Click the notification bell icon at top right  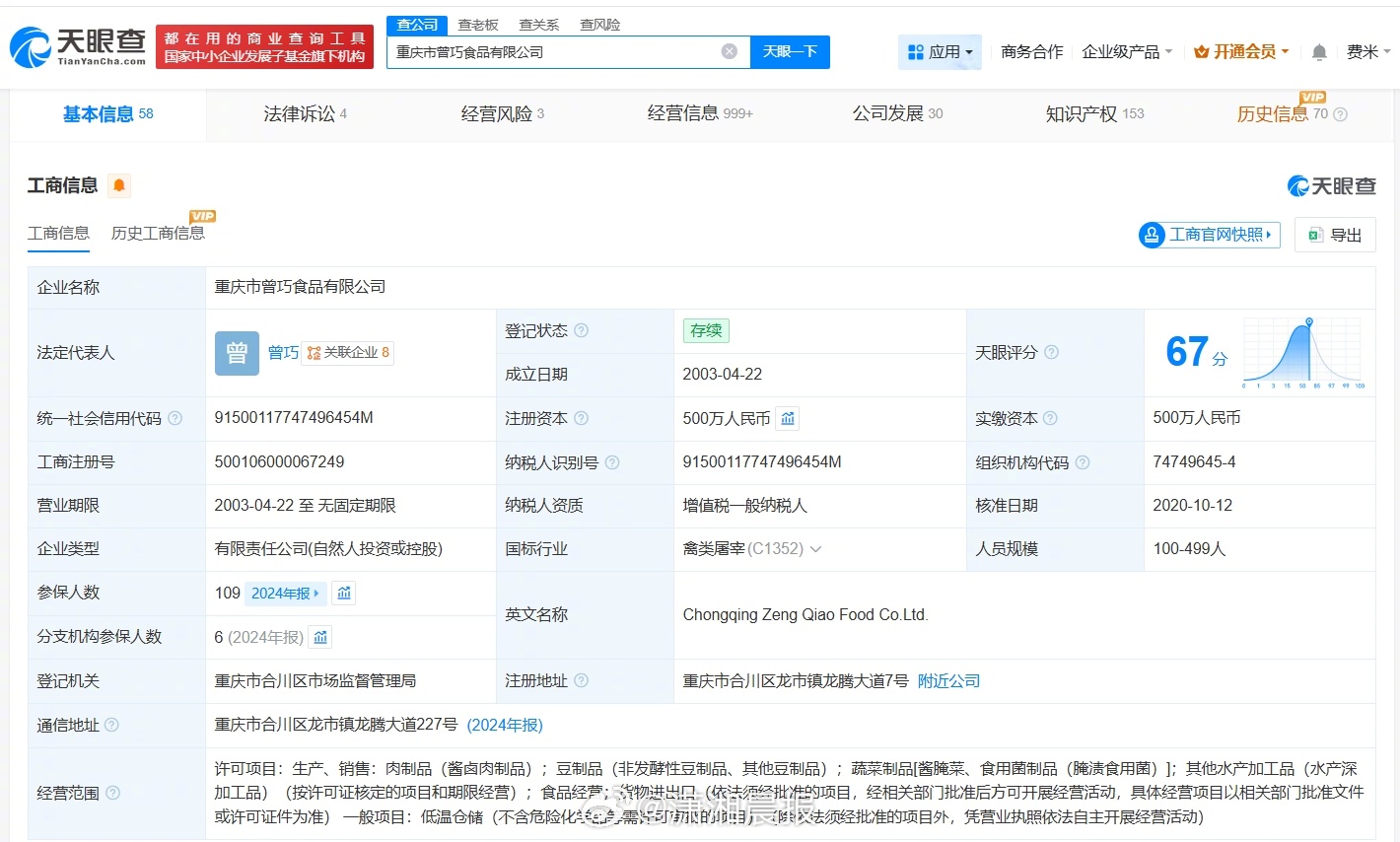[x=1318, y=52]
